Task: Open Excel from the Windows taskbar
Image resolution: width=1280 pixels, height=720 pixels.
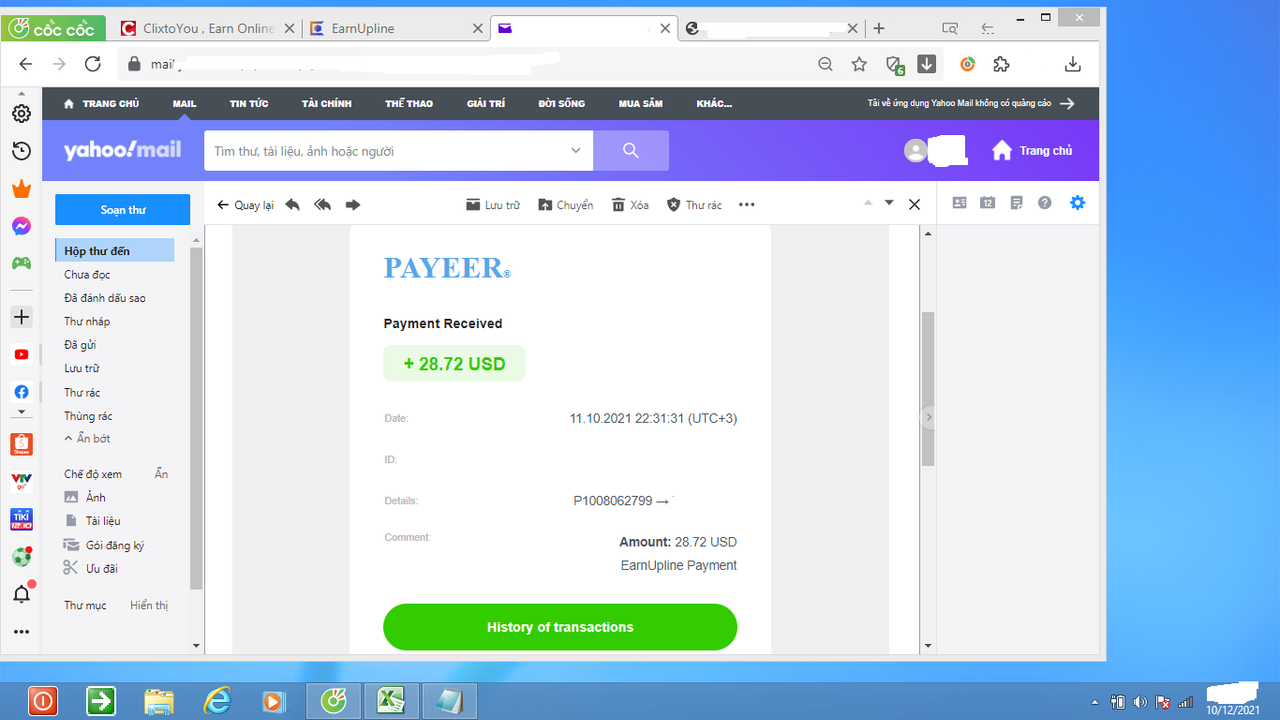Action: point(389,701)
